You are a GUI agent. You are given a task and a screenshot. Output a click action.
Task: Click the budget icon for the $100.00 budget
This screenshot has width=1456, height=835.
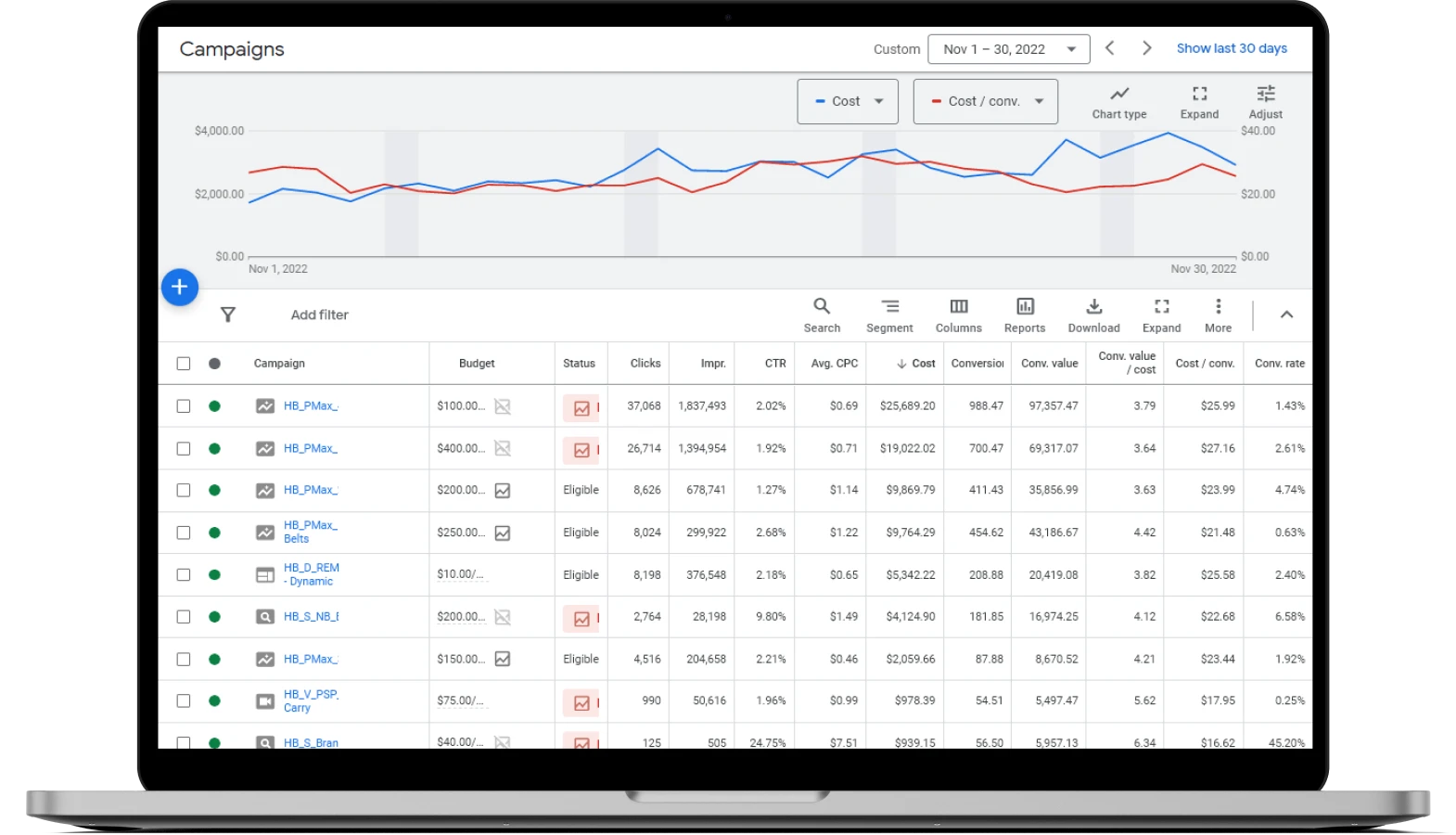(x=503, y=406)
